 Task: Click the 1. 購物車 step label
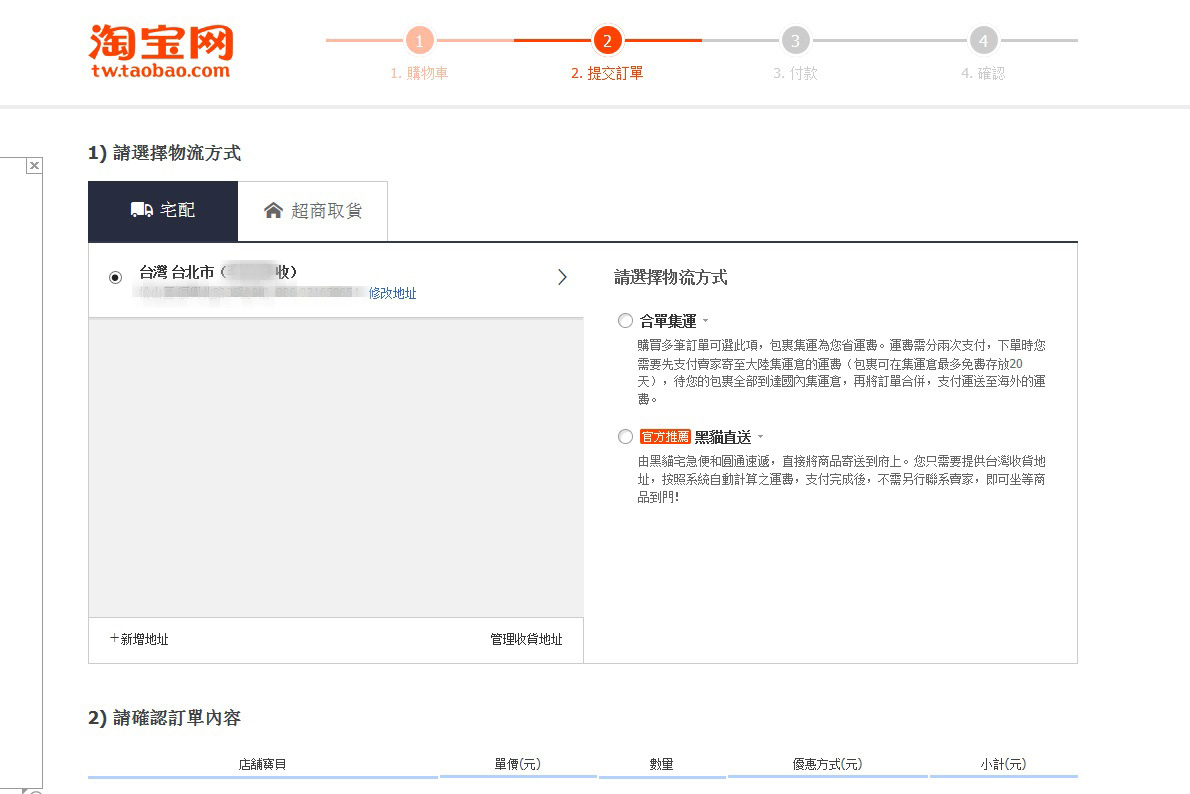click(x=419, y=74)
